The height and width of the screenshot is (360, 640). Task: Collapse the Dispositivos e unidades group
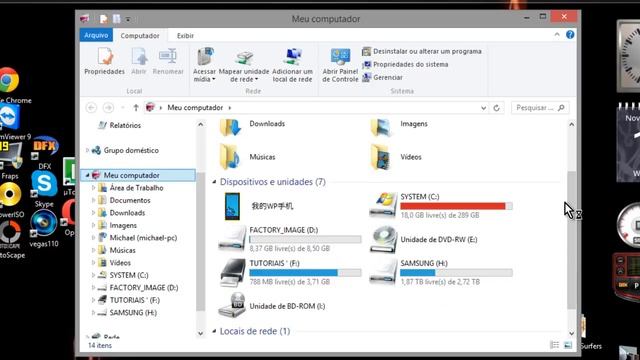click(214, 182)
